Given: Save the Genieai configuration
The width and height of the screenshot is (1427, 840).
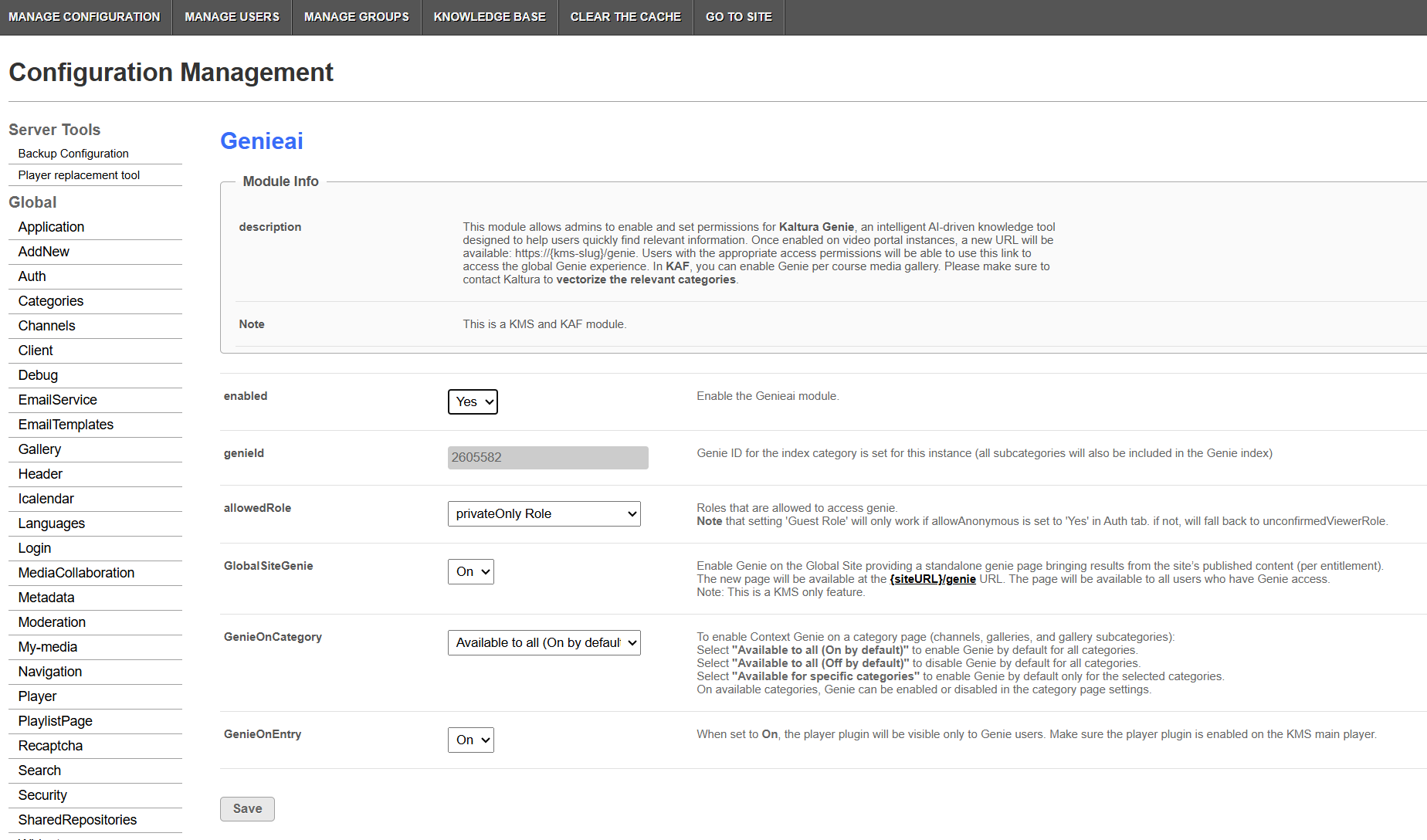Looking at the screenshot, I should click(247, 808).
